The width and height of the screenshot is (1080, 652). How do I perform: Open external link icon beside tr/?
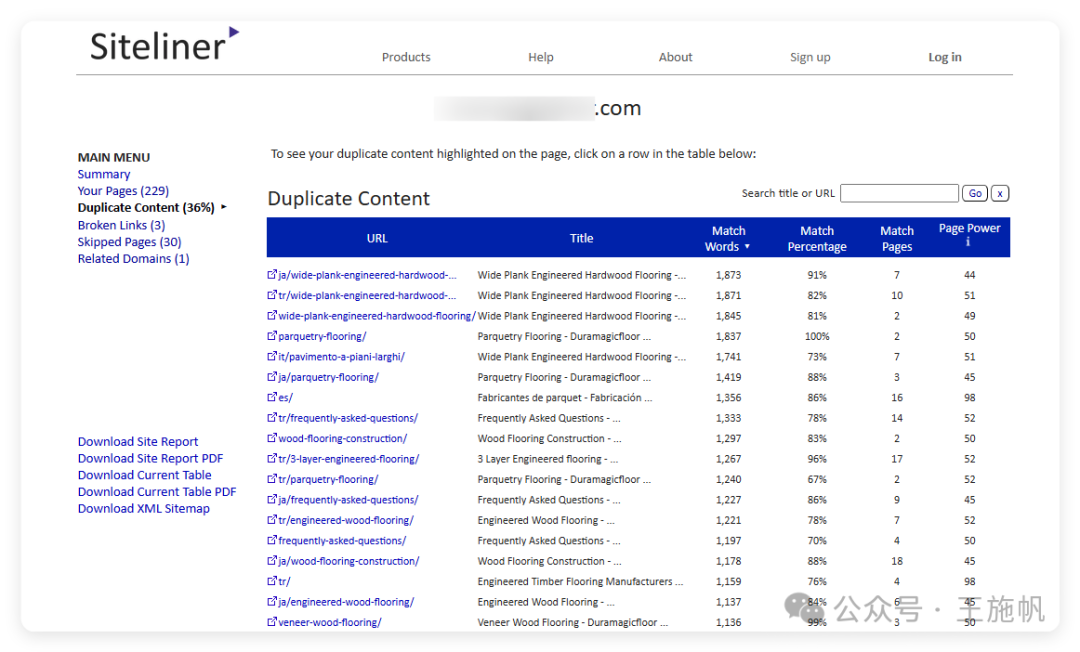coord(272,580)
